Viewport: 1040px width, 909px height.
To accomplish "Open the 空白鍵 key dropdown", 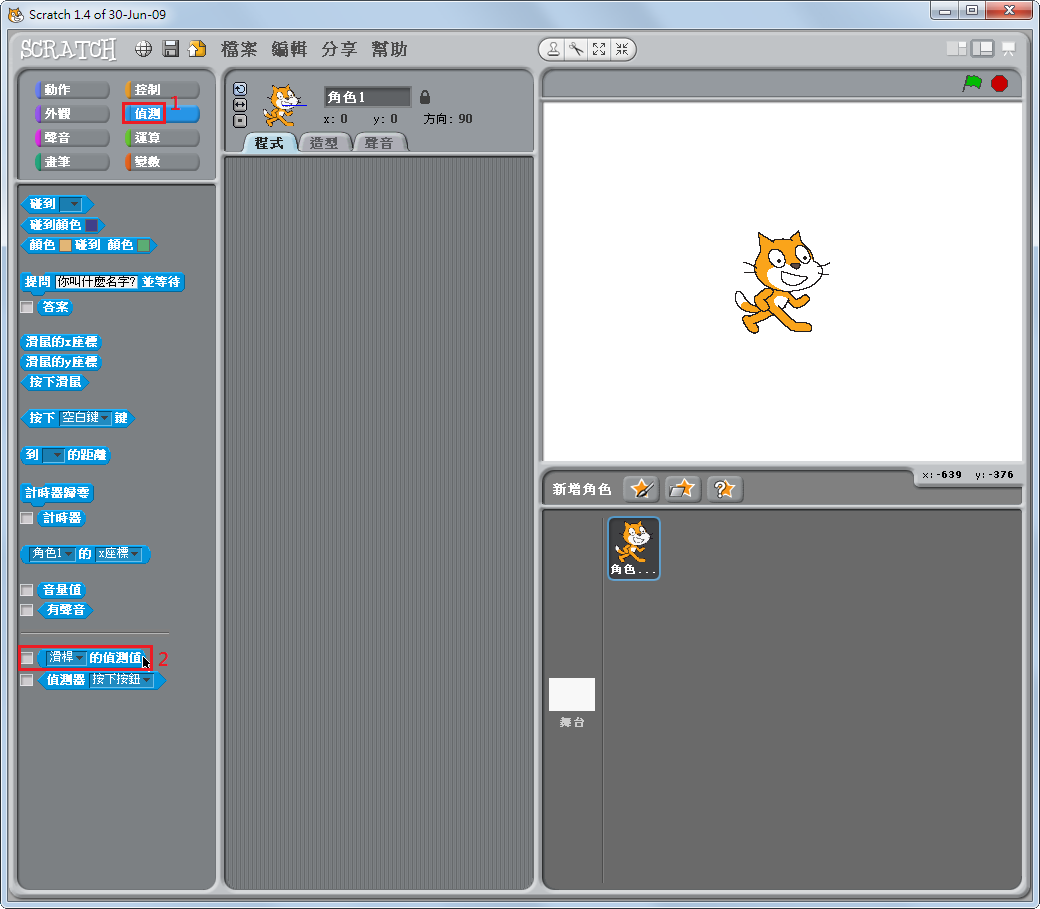I will click(85, 417).
